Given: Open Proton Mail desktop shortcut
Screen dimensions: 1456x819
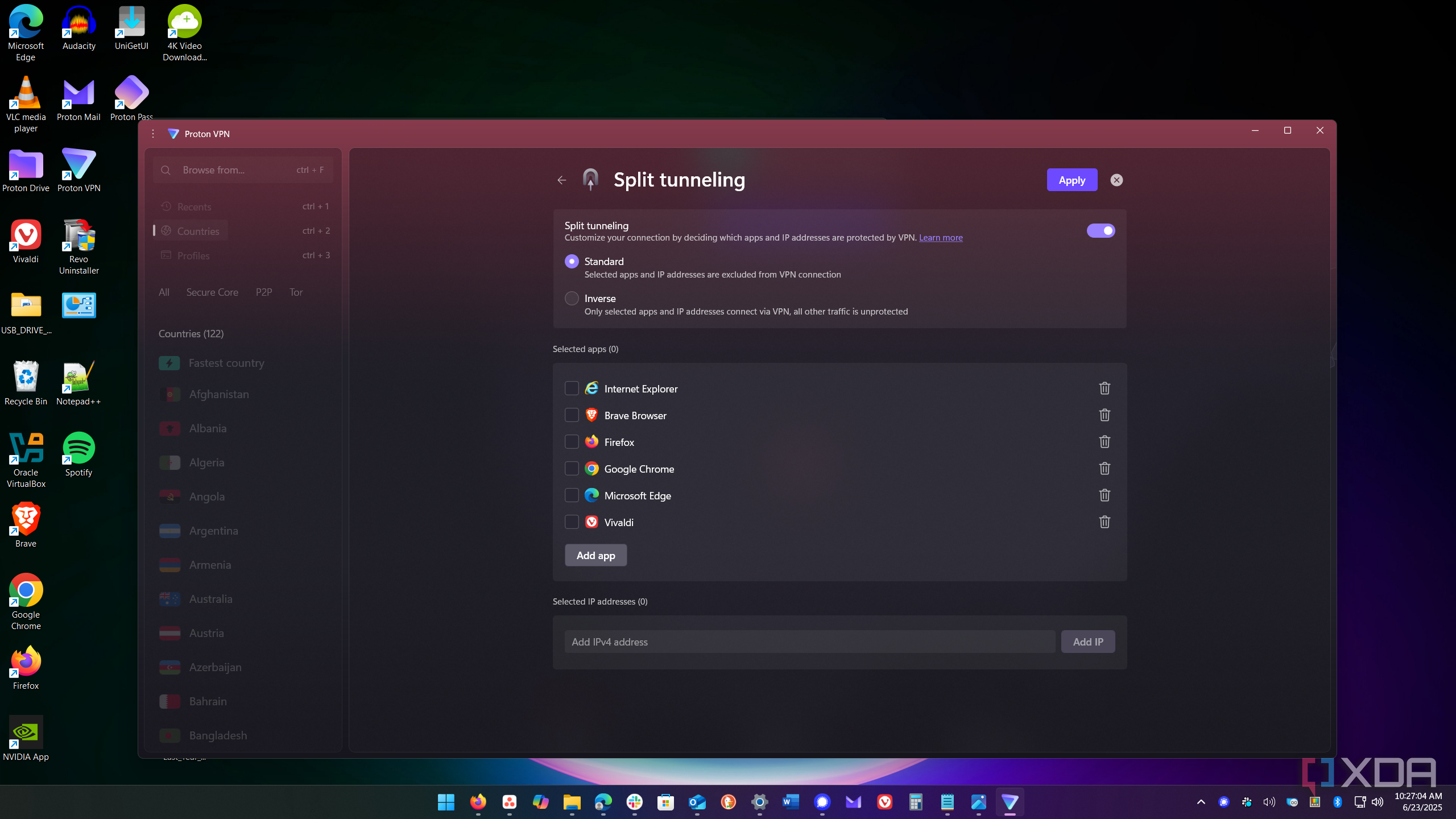Looking at the screenshot, I should tap(78, 100).
